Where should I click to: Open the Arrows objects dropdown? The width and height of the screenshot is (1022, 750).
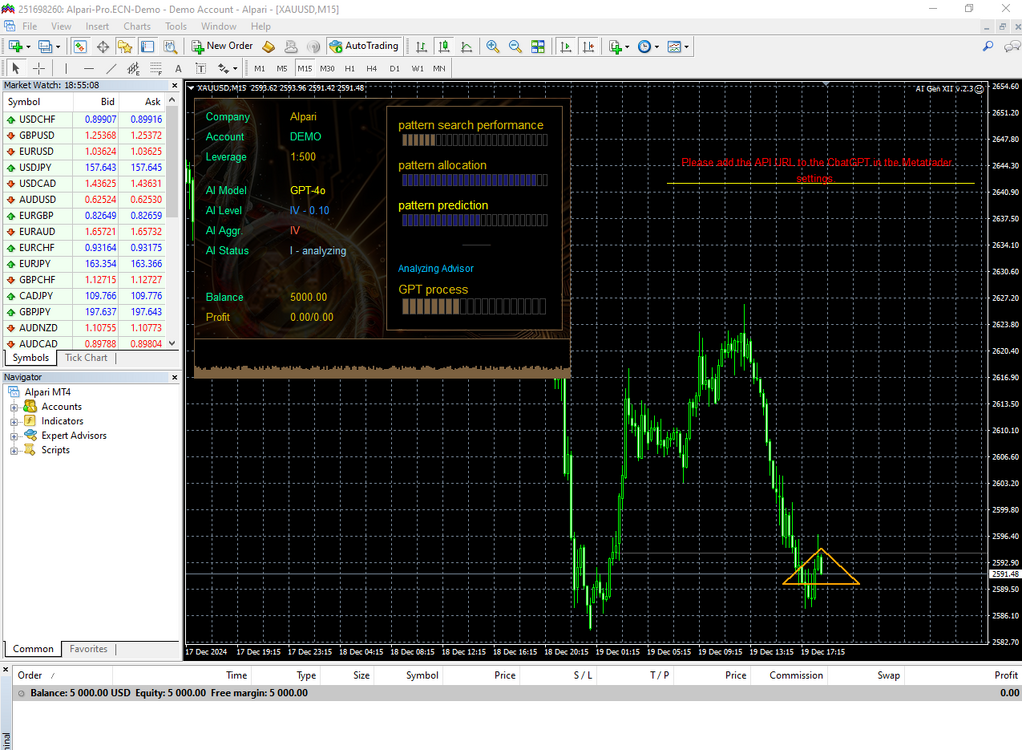pos(227,68)
